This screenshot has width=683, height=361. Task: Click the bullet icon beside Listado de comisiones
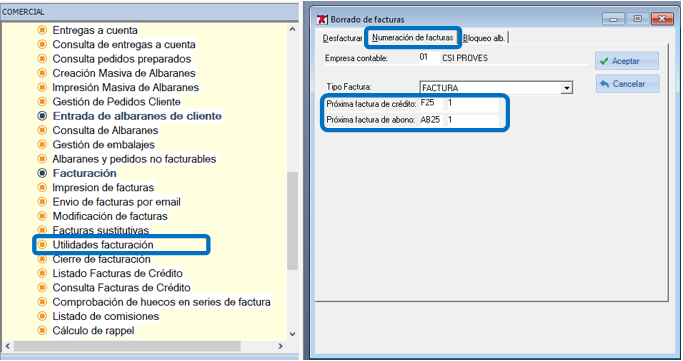click(42, 316)
